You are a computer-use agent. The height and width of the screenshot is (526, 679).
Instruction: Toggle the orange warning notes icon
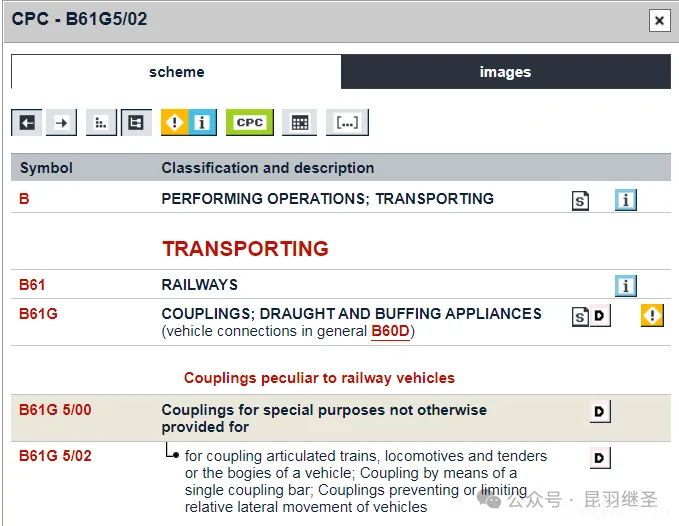175,123
